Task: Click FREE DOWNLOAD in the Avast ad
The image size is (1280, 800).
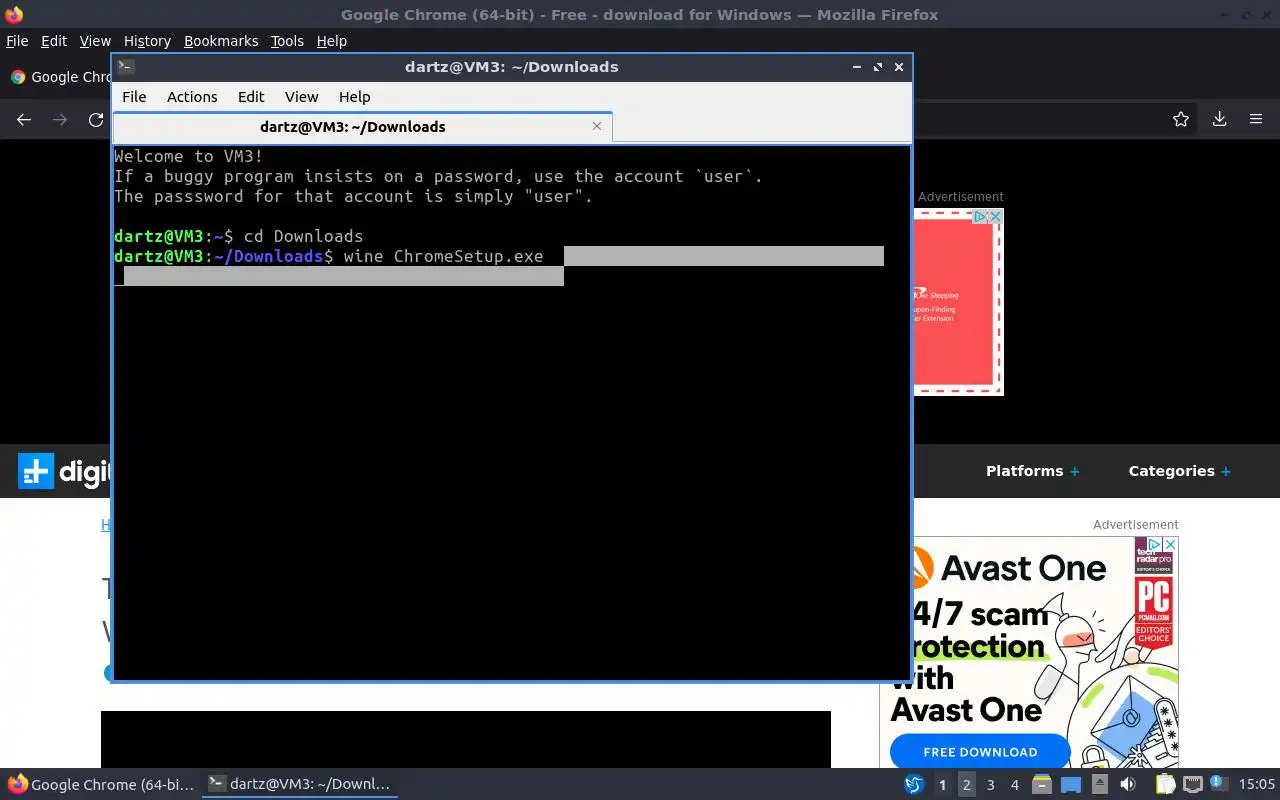Action: pos(980,752)
